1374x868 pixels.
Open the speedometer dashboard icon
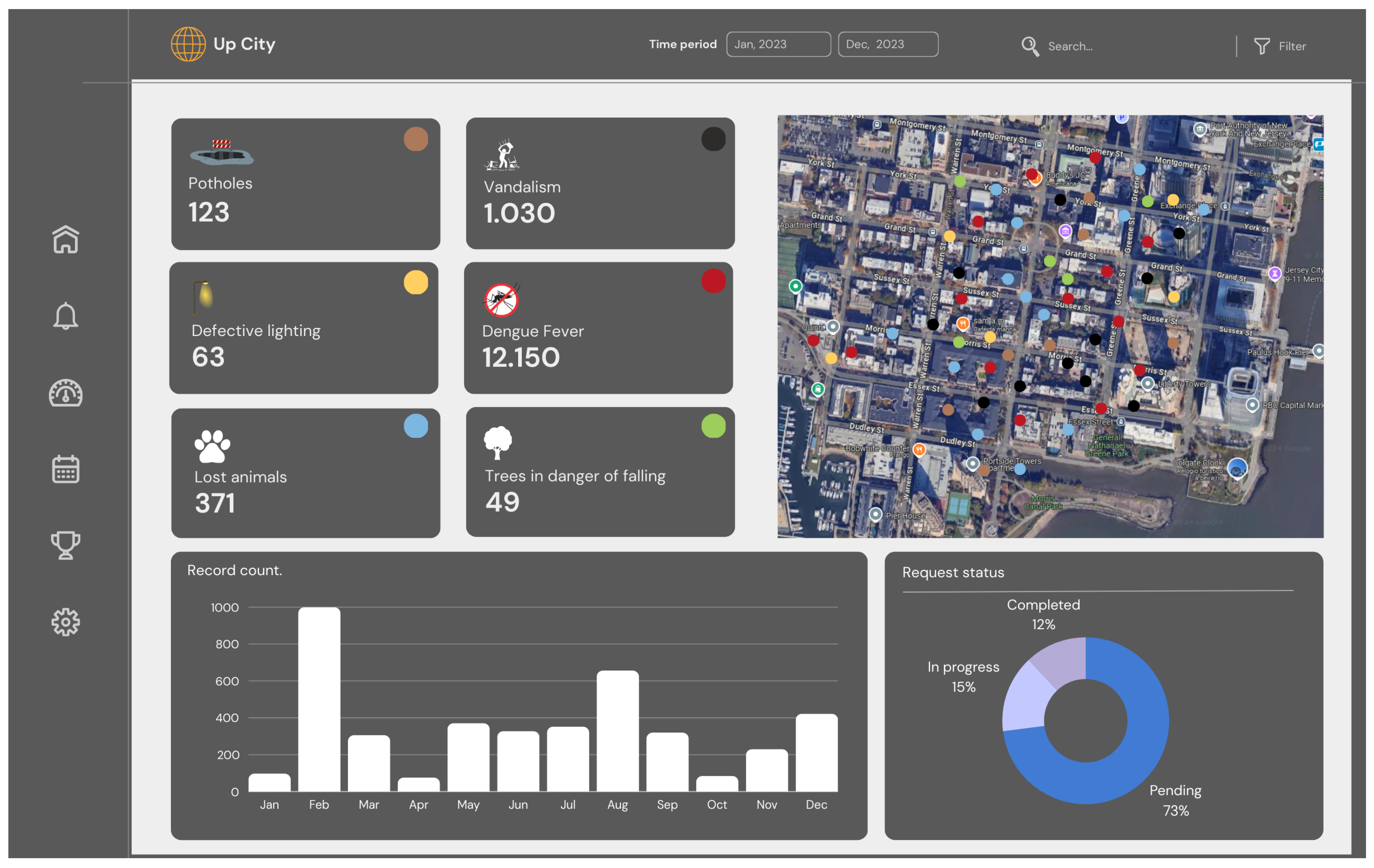coord(65,393)
